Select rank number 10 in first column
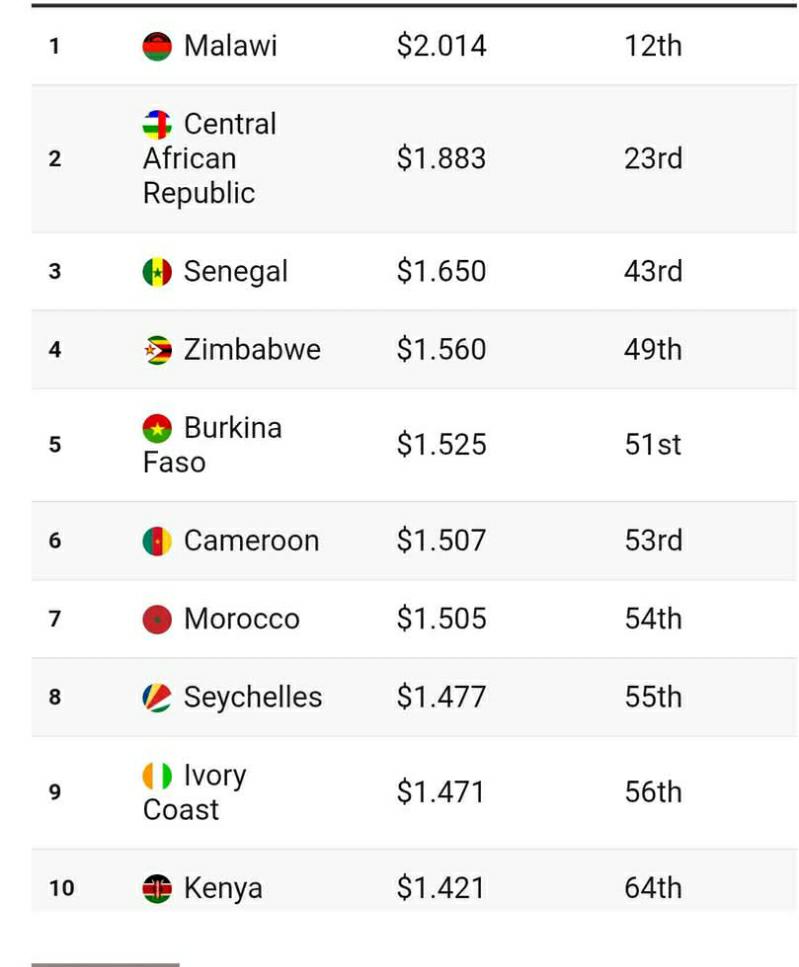 61,888
